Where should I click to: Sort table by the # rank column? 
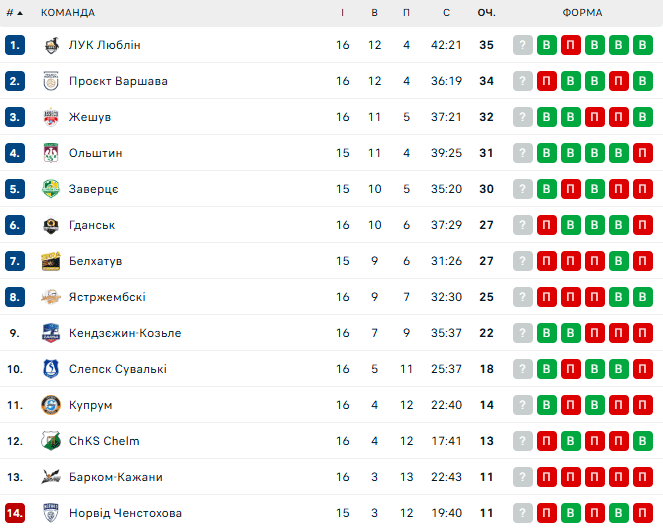(x=14, y=12)
